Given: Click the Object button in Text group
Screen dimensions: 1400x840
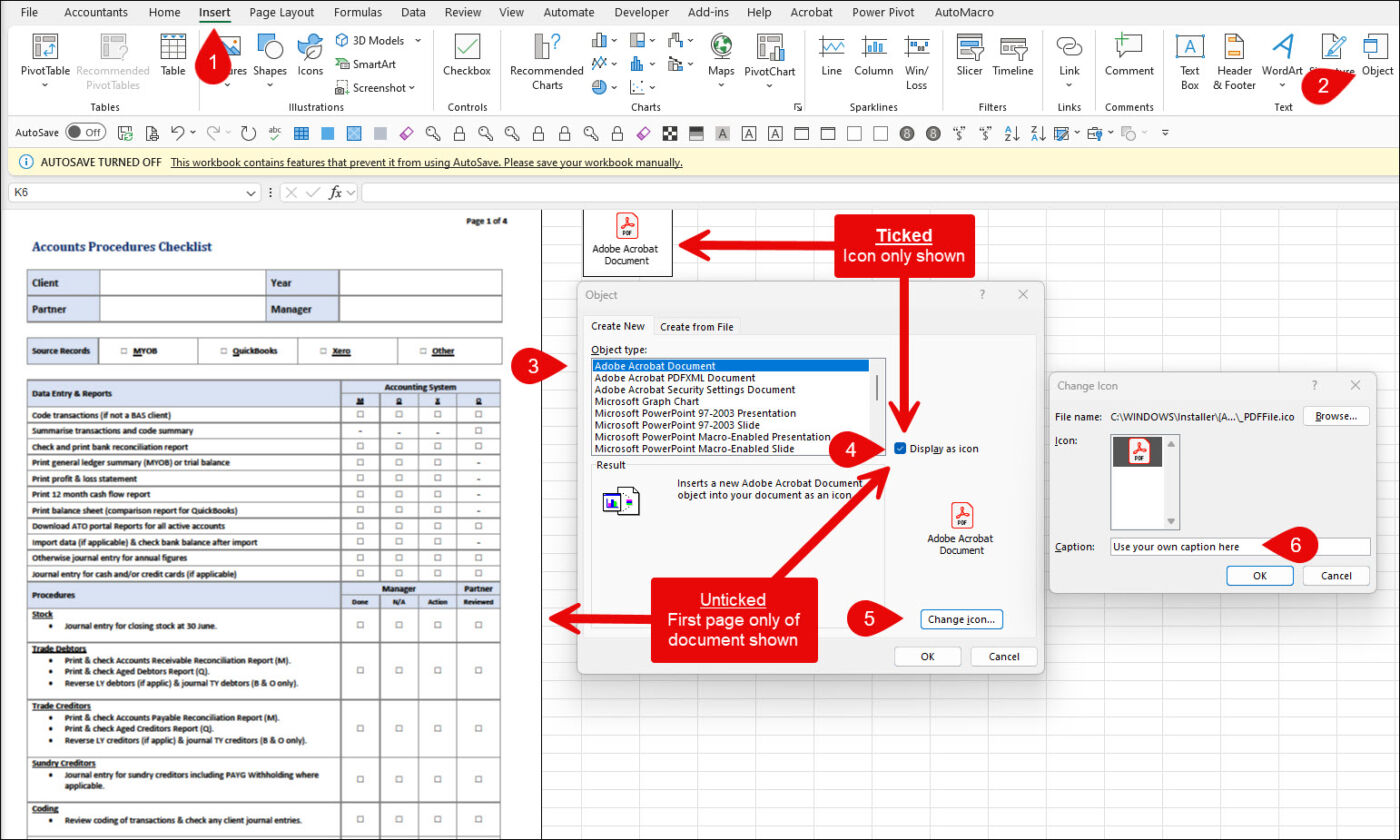Looking at the screenshot, I should point(1377,55).
